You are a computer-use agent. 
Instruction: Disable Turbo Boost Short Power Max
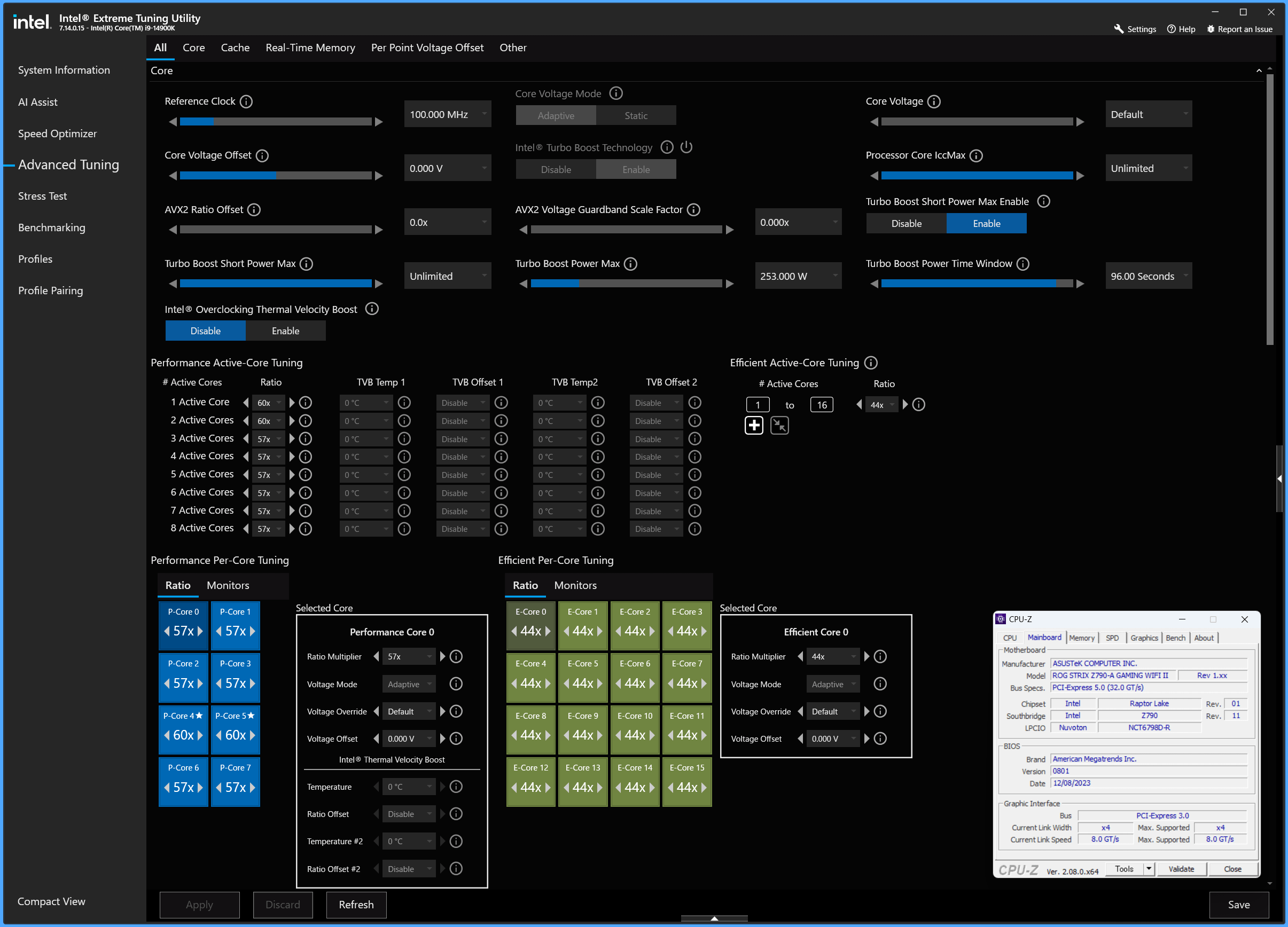907,223
